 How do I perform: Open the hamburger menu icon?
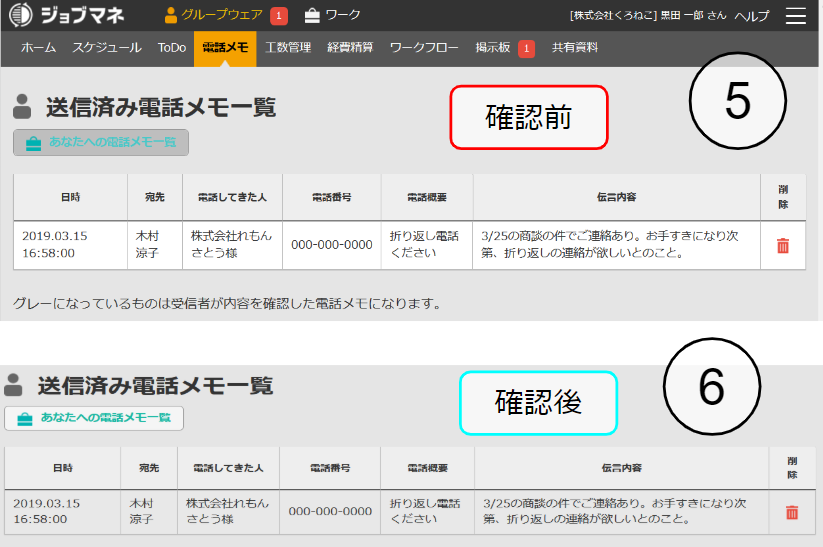tap(796, 16)
